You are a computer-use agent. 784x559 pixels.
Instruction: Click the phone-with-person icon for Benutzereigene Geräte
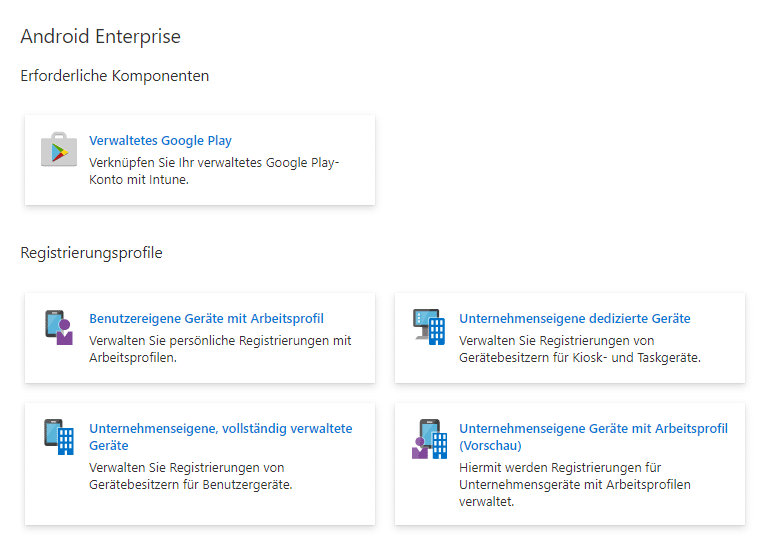[59, 328]
